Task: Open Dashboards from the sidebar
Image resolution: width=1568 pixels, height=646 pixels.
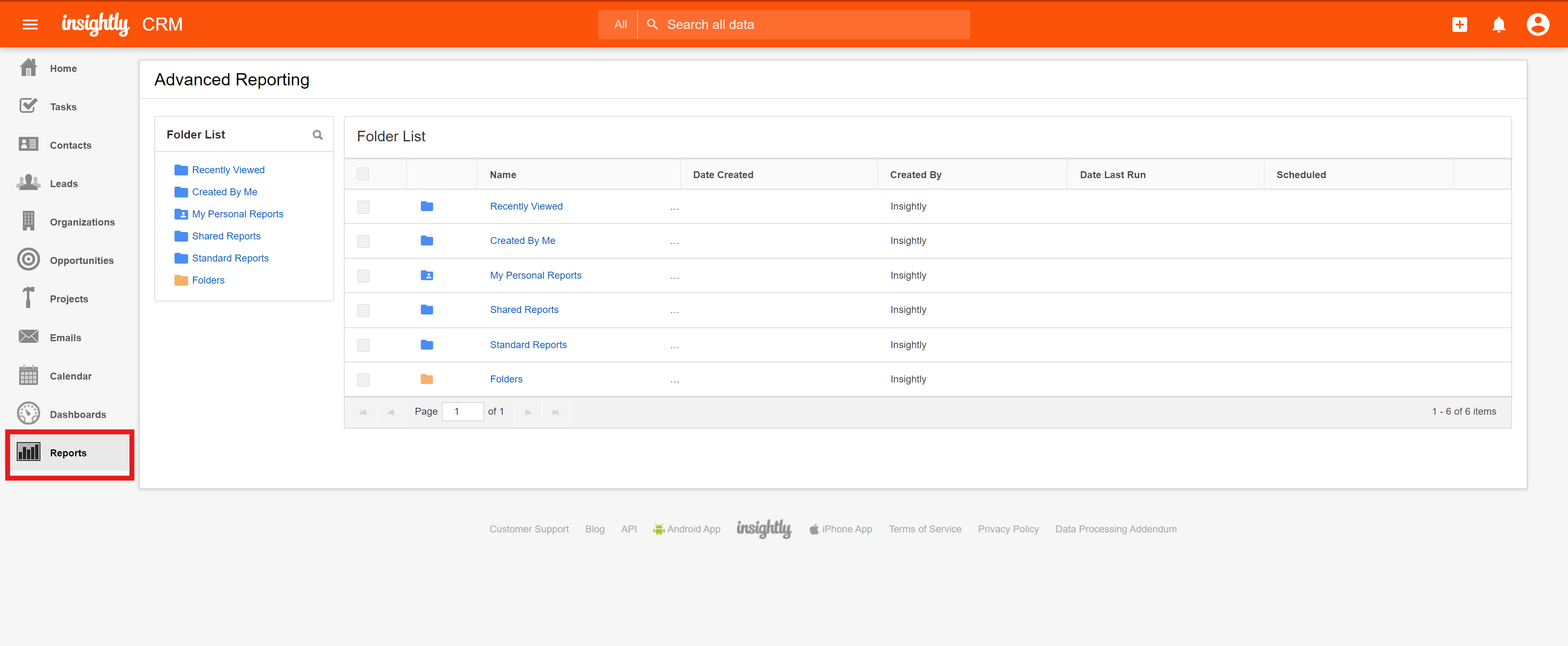Action: pyautogui.click(x=77, y=414)
